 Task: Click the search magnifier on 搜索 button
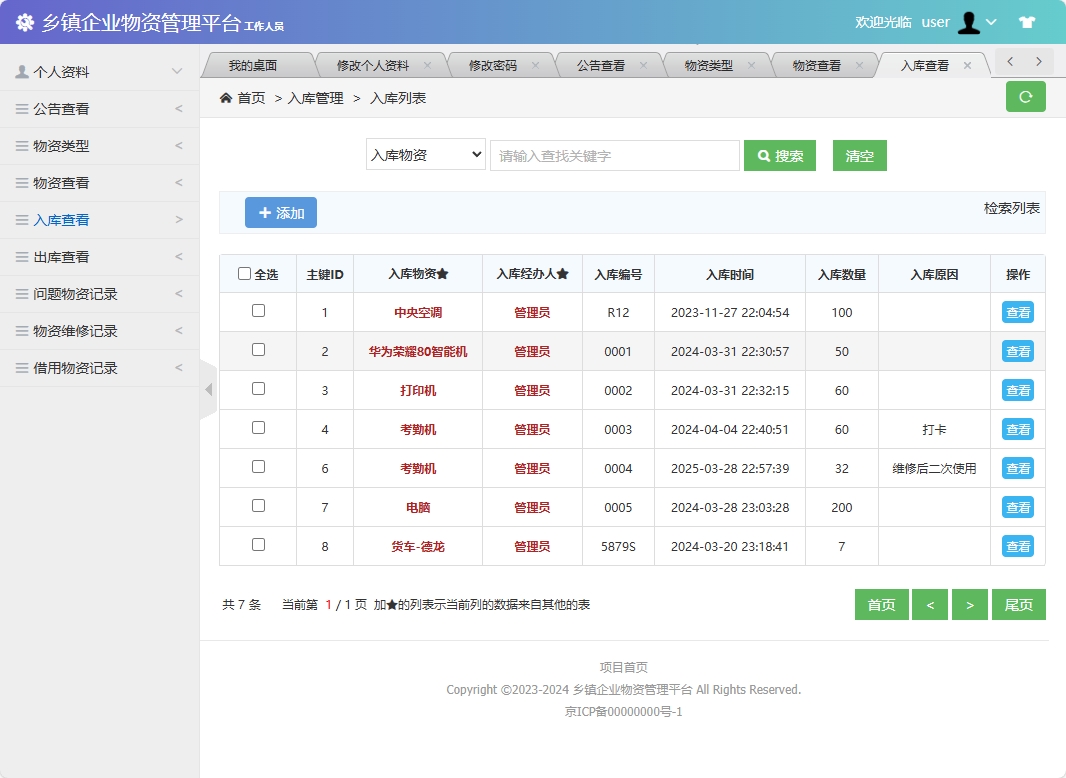[763, 155]
